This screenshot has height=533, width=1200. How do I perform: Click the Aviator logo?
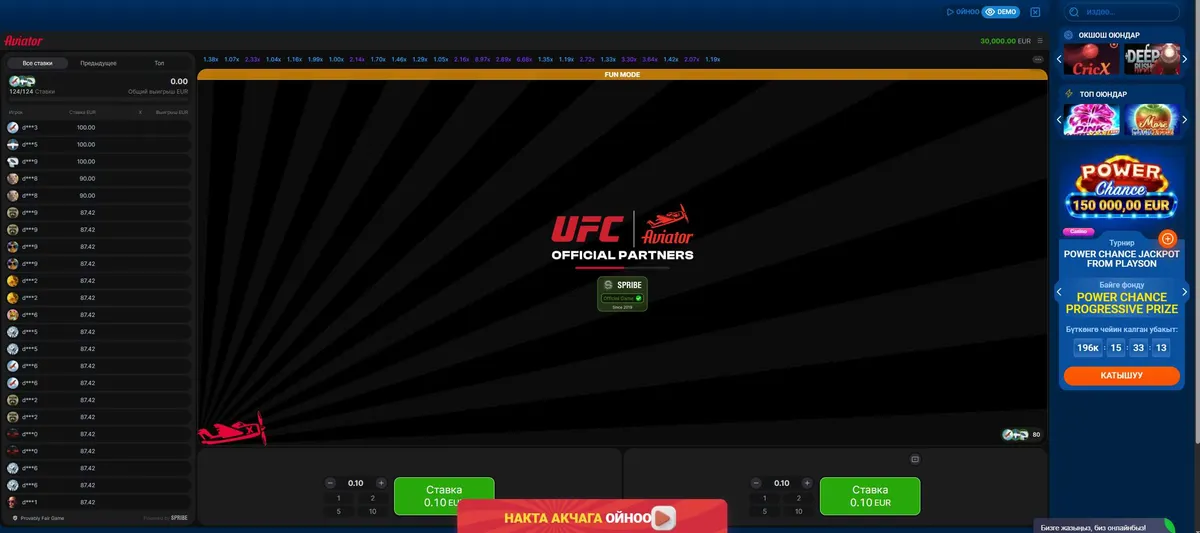24,41
